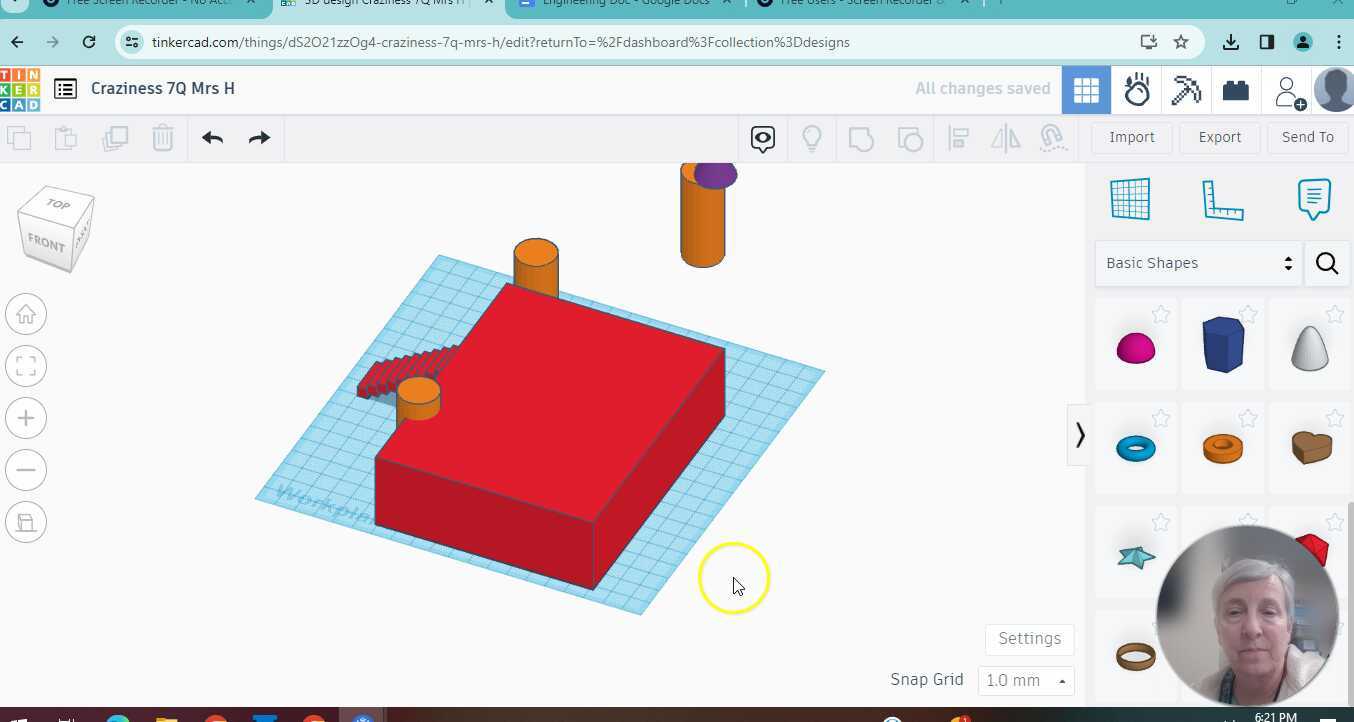The height and width of the screenshot is (722, 1354).
Task: Click the search icon in shapes panel
Action: tap(1327, 263)
